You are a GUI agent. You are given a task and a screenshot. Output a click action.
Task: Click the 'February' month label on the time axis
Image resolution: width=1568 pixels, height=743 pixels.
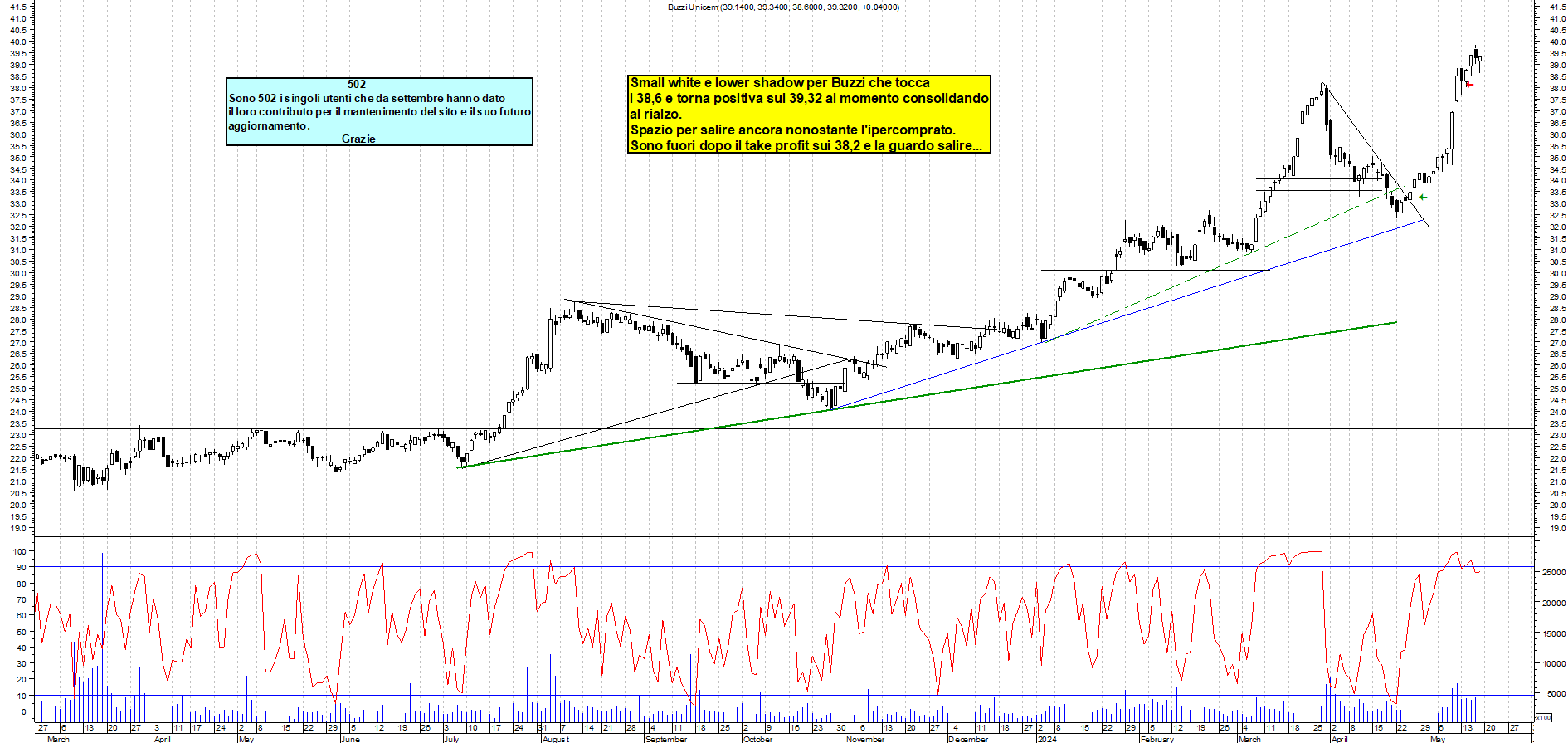click(x=1157, y=739)
